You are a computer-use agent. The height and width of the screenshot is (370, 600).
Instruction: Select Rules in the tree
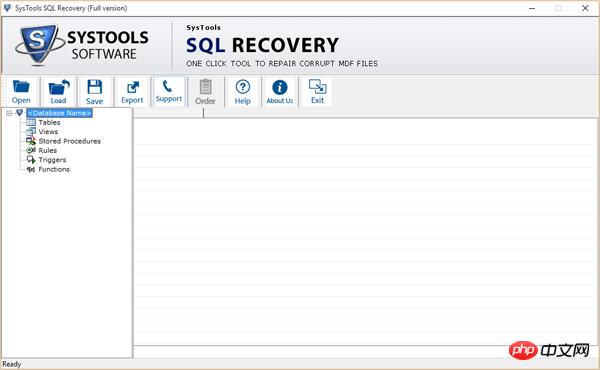pyautogui.click(x=47, y=150)
